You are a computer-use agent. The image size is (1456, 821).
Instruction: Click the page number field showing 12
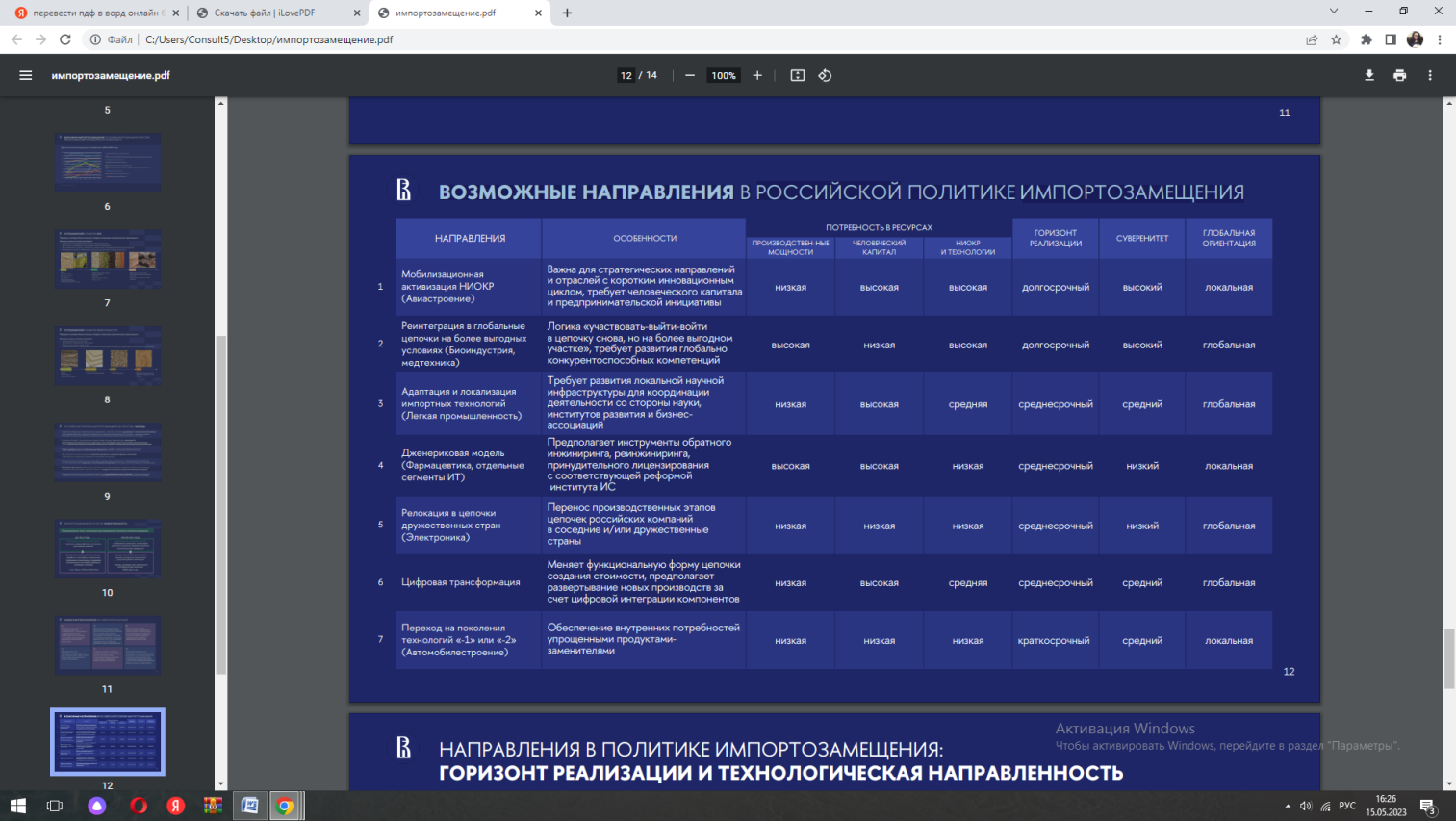[x=626, y=75]
